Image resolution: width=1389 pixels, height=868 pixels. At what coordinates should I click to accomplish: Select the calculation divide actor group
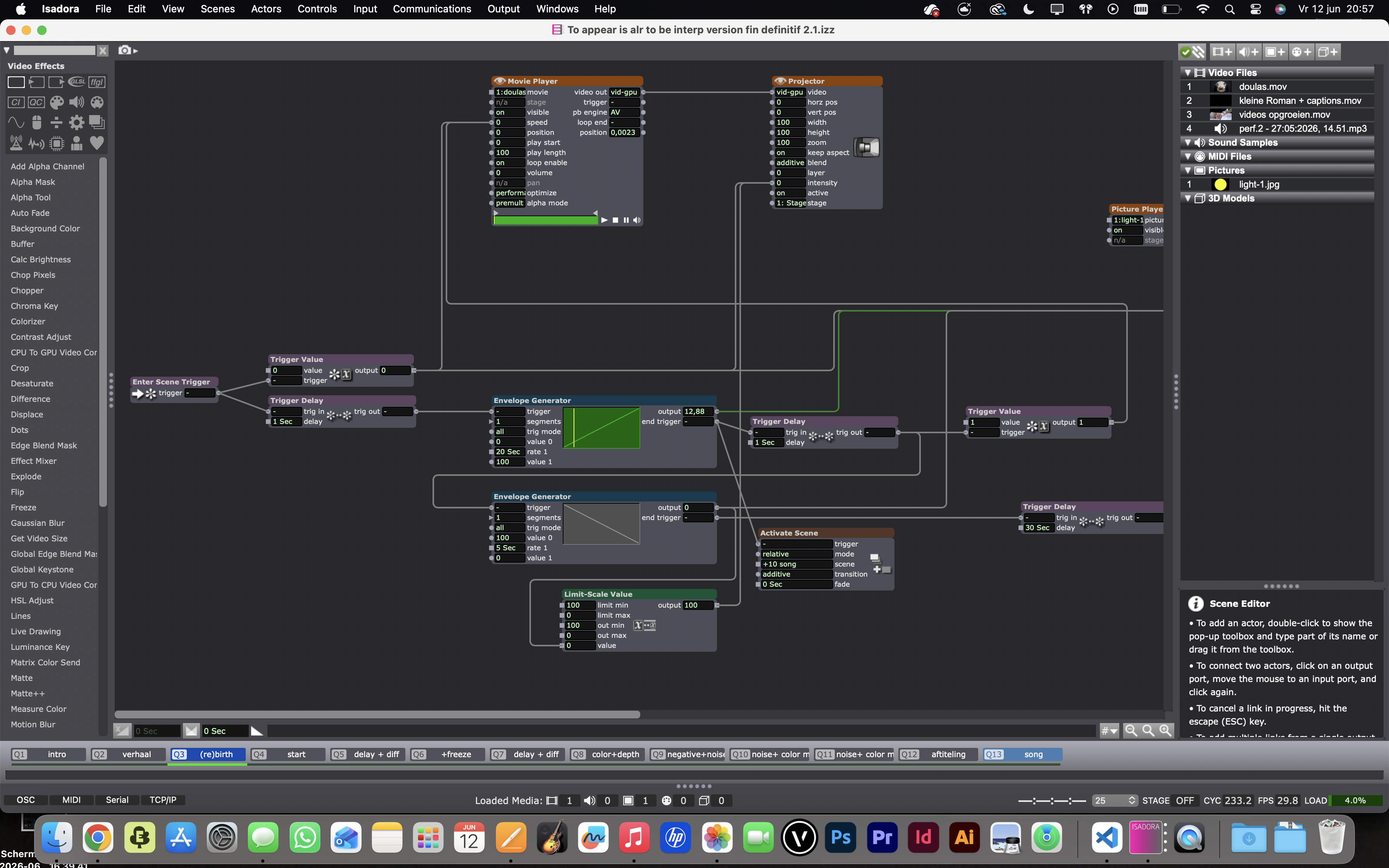pos(56,122)
